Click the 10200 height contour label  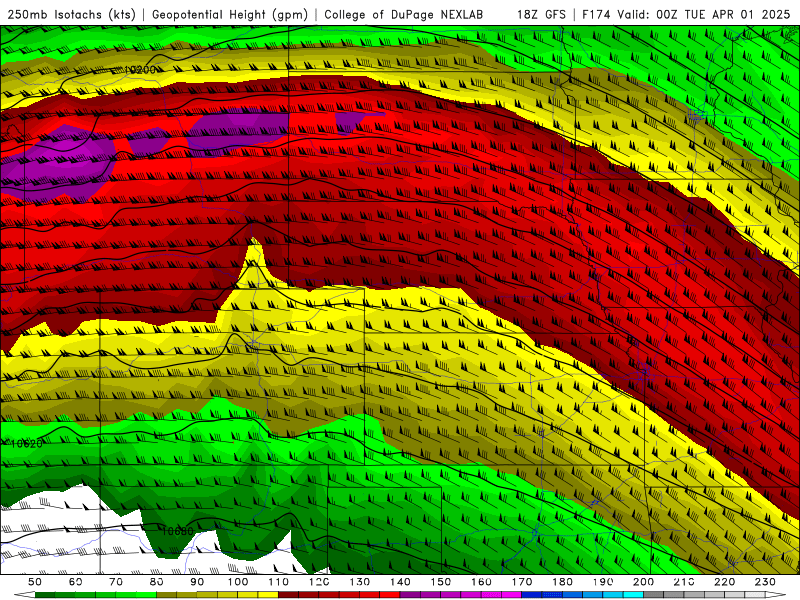140,69
